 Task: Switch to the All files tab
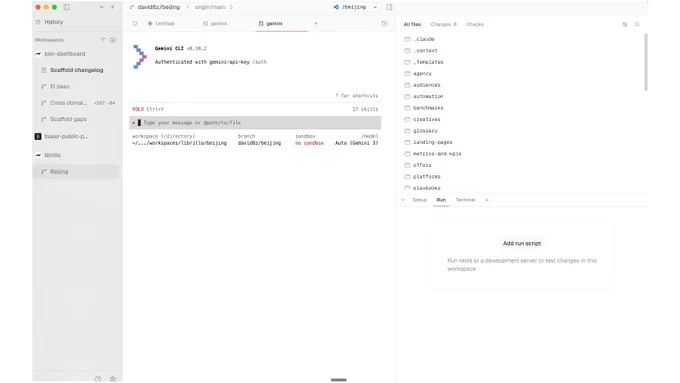click(412, 24)
